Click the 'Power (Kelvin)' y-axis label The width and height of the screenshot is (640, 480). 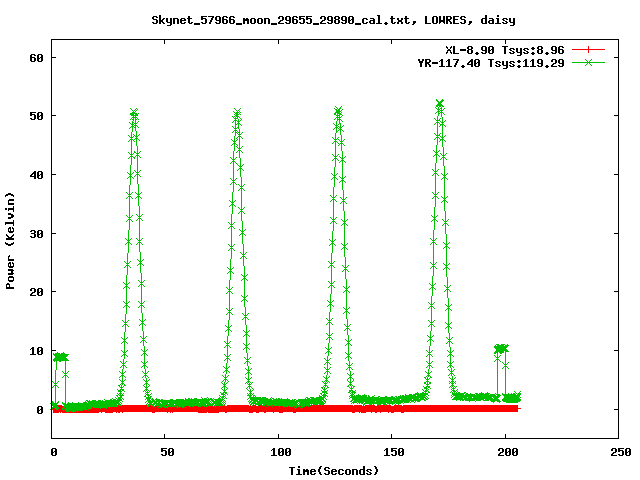[10, 240]
